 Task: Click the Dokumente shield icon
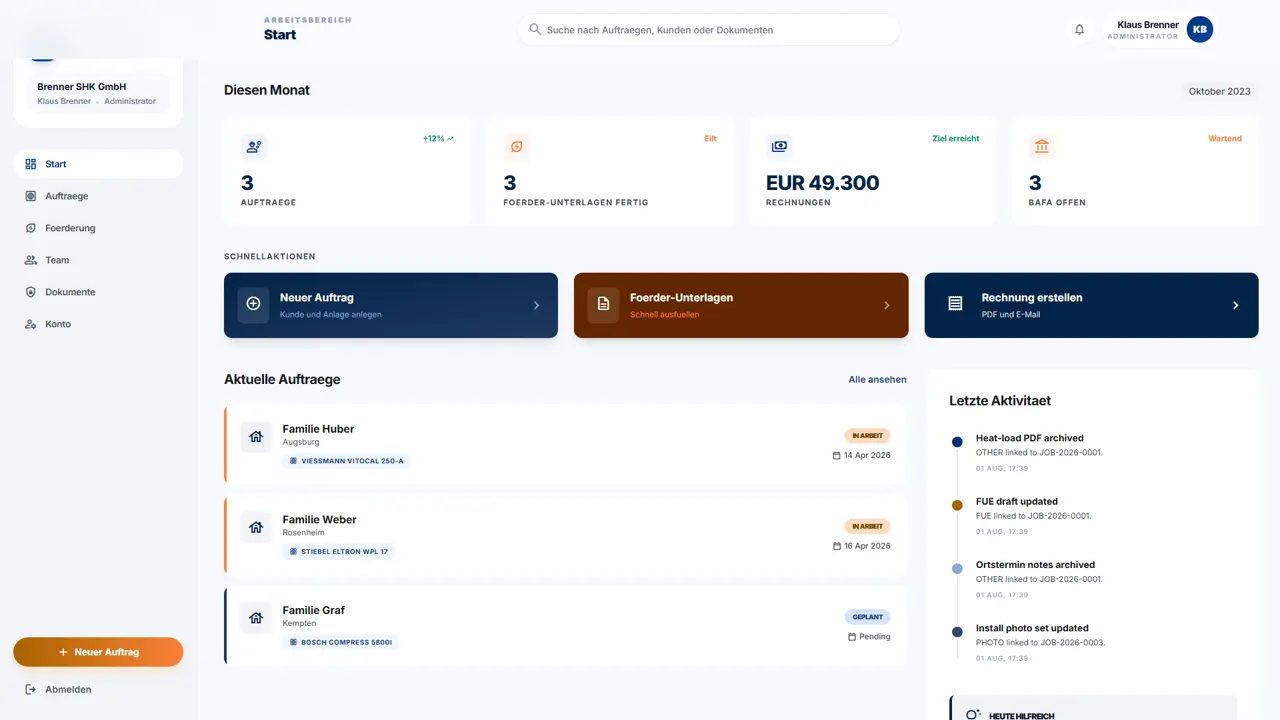(30, 292)
